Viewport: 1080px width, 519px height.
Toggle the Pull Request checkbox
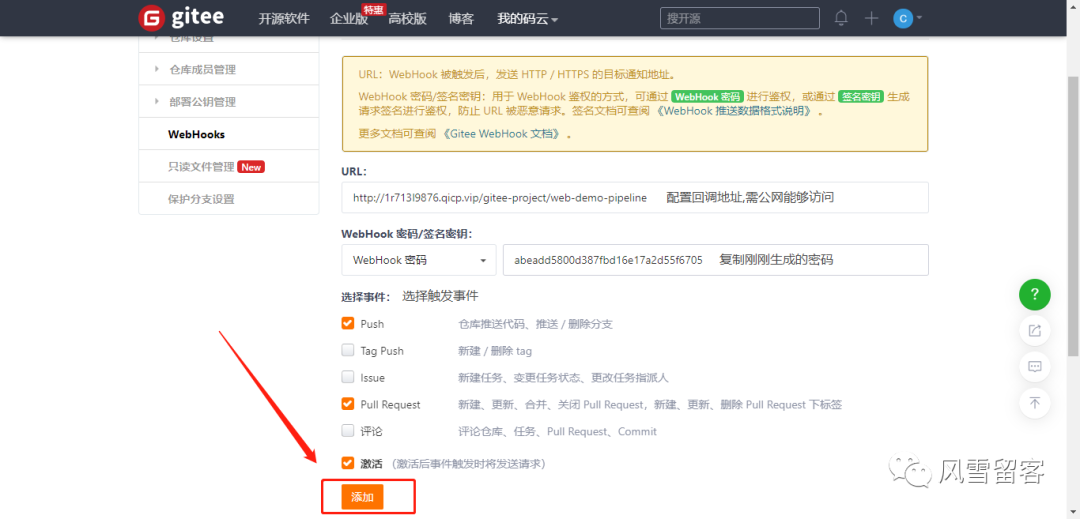tap(348, 404)
